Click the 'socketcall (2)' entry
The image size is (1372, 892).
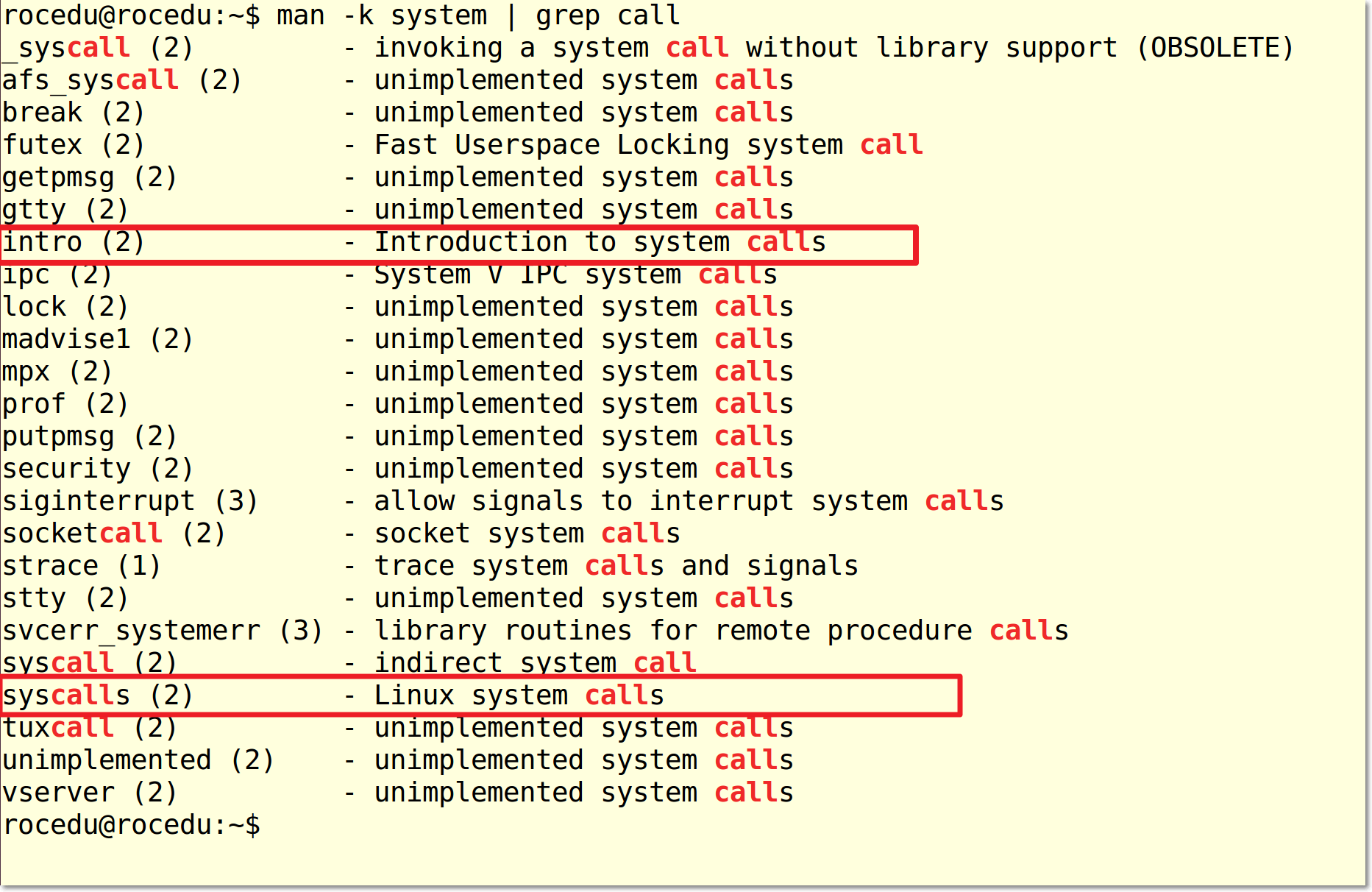(x=114, y=534)
